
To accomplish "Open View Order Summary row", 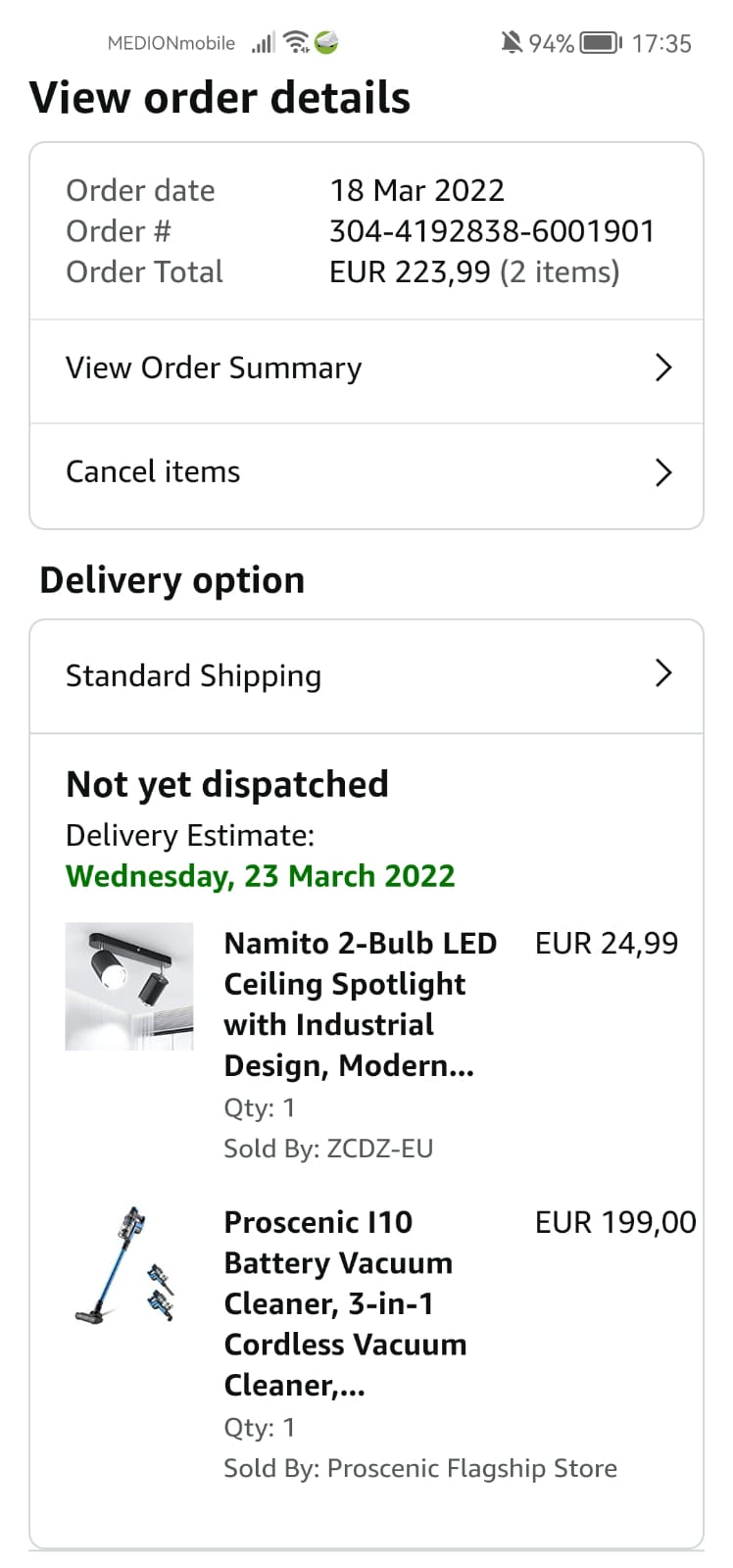I will 214,368.
